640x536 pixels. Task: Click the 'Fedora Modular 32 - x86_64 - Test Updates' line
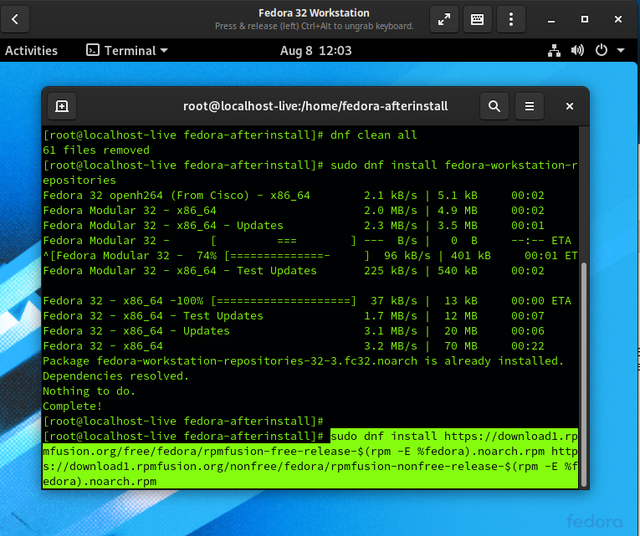tap(293, 271)
